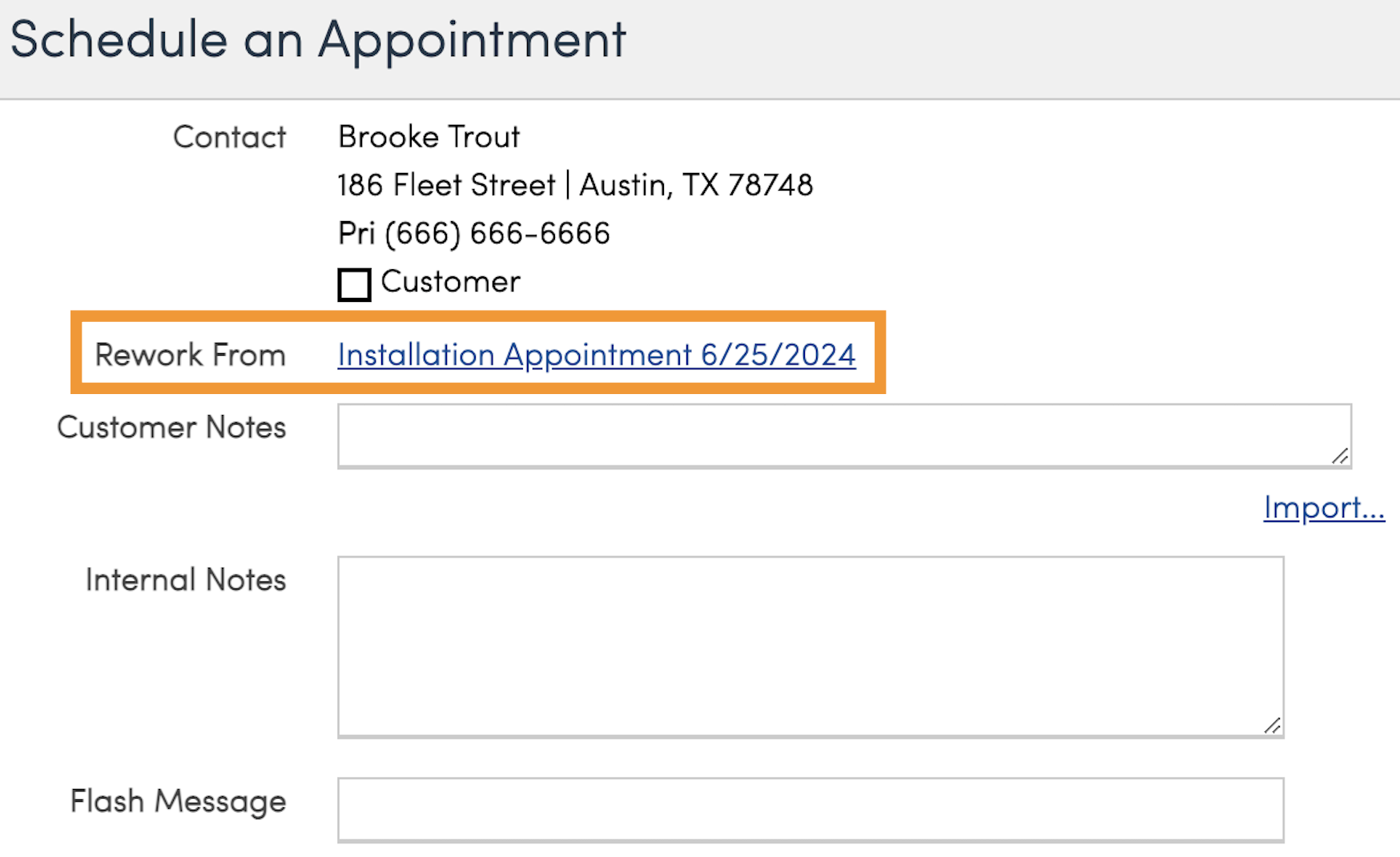Click the Internal Notes field label
The height and width of the screenshot is (857, 1400).
185,580
